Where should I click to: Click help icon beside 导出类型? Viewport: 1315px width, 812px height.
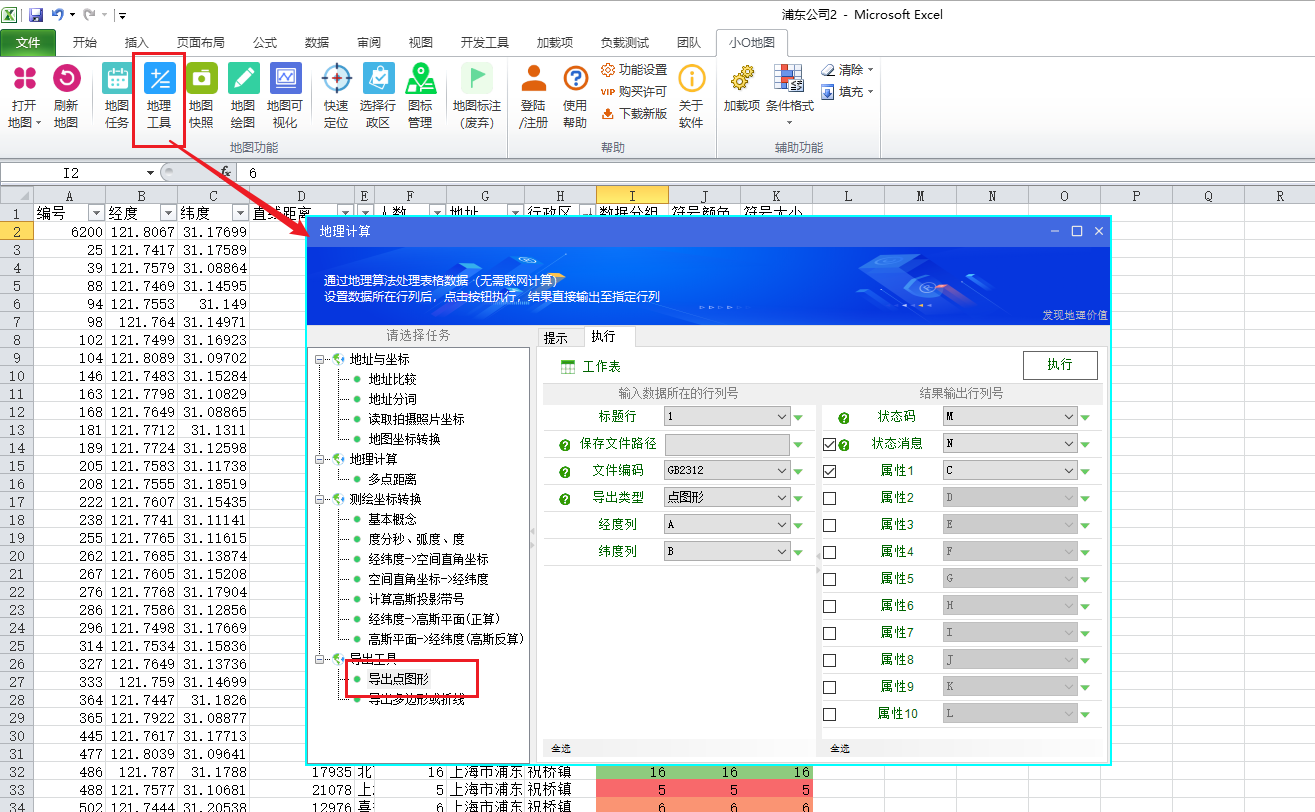point(565,498)
